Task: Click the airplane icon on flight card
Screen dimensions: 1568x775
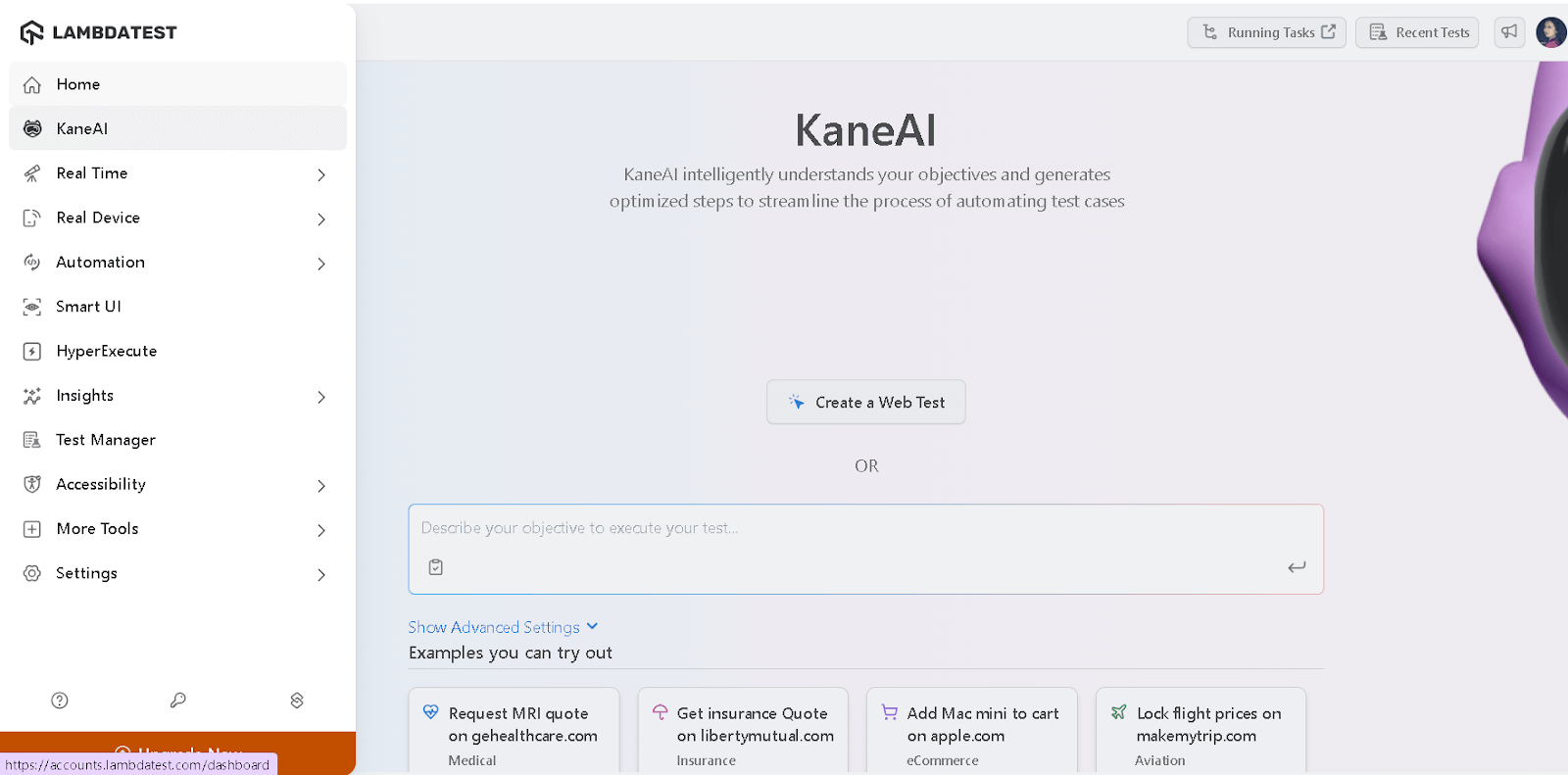Action: tap(1118, 712)
